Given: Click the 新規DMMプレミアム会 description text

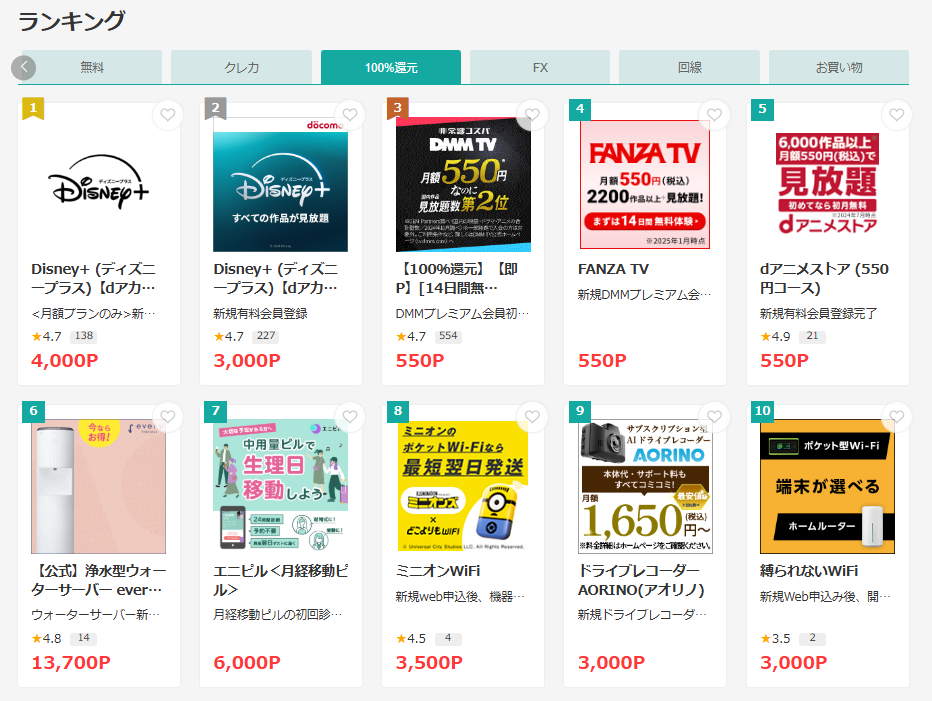Looking at the screenshot, I should click(x=645, y=294).
